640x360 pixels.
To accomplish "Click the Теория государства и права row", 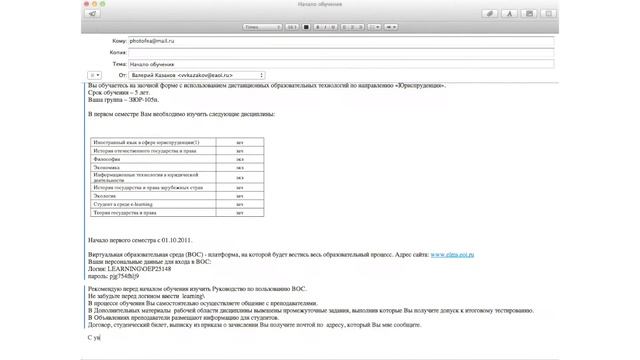I will (x=177, y=213).
